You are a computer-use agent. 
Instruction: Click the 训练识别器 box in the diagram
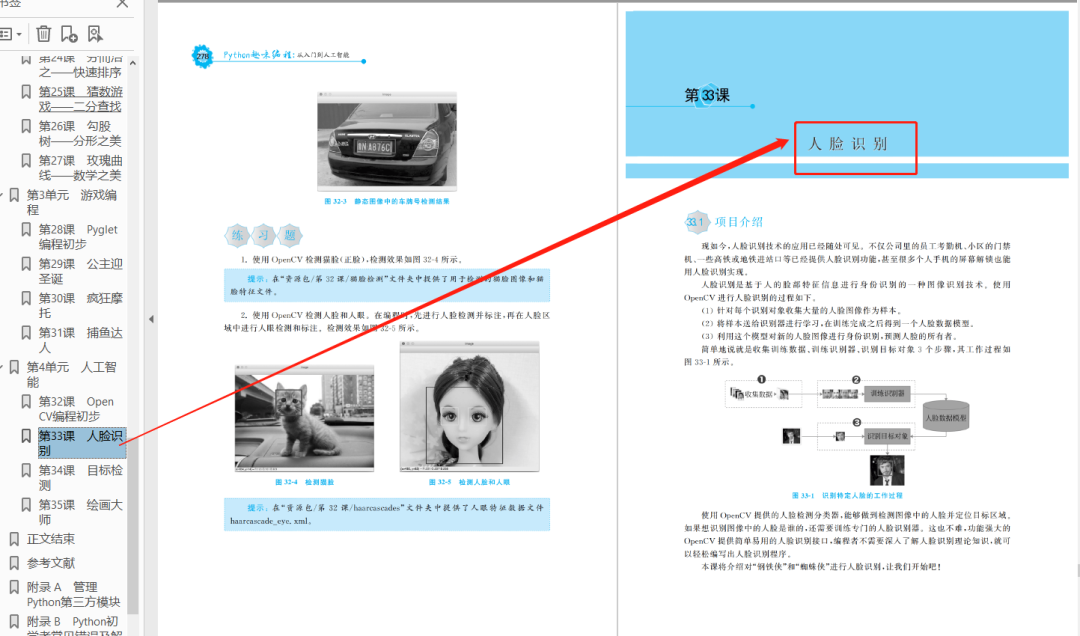coord(887,393)
